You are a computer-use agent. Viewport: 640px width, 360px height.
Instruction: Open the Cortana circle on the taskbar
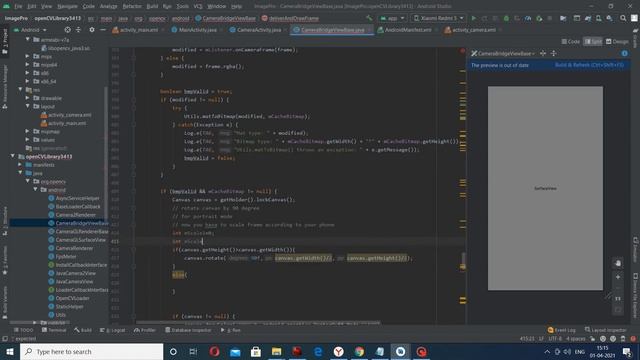[x=173, y=351]
